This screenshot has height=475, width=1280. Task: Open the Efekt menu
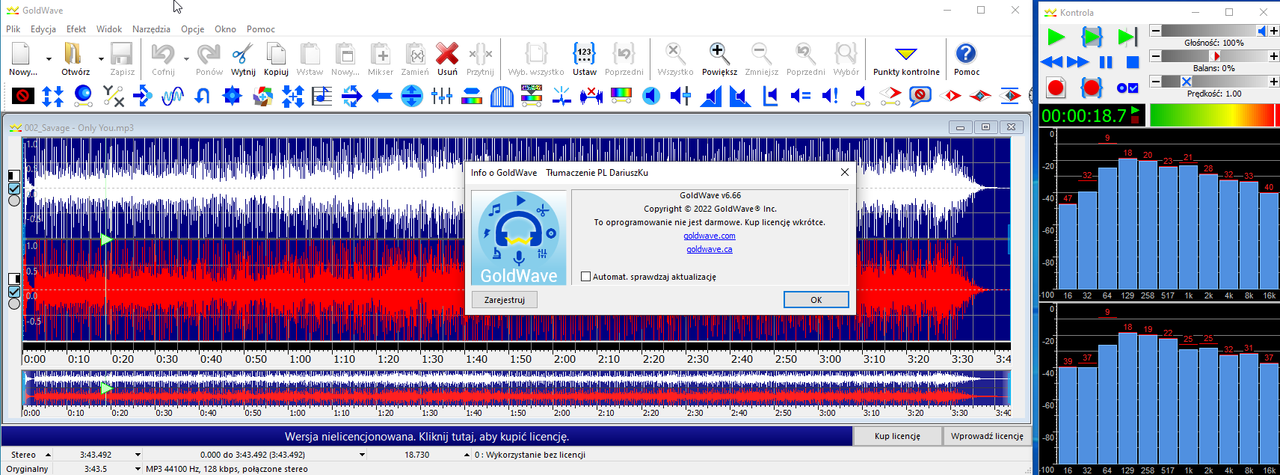(76, 29)
